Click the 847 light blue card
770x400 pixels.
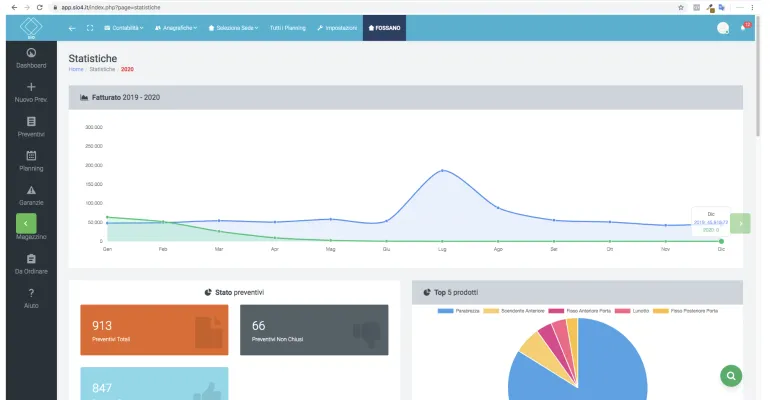click(154, 383)
